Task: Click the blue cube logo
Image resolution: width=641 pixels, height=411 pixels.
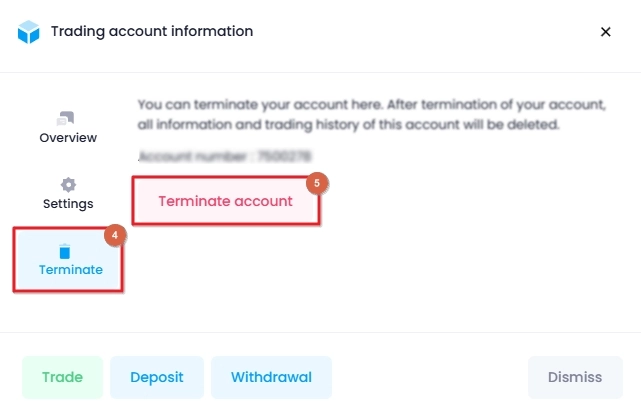Action: [29, 31]
